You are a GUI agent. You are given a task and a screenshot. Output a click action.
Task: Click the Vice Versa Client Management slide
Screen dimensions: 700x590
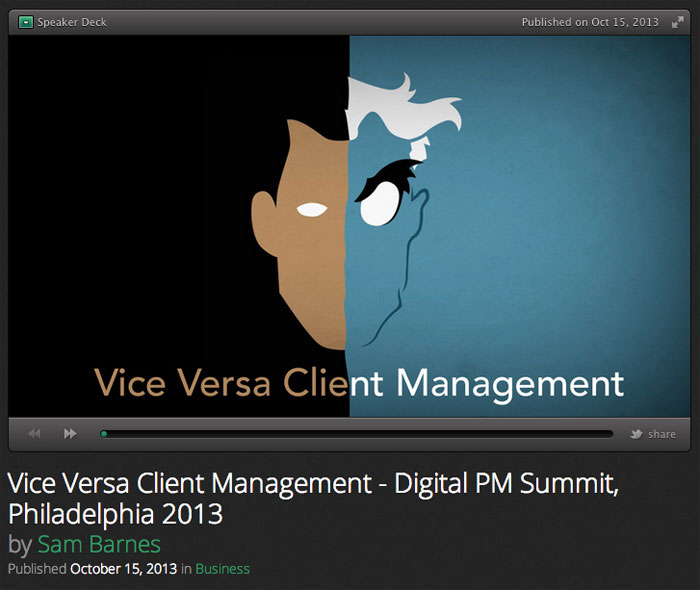[x=349, y=226]
